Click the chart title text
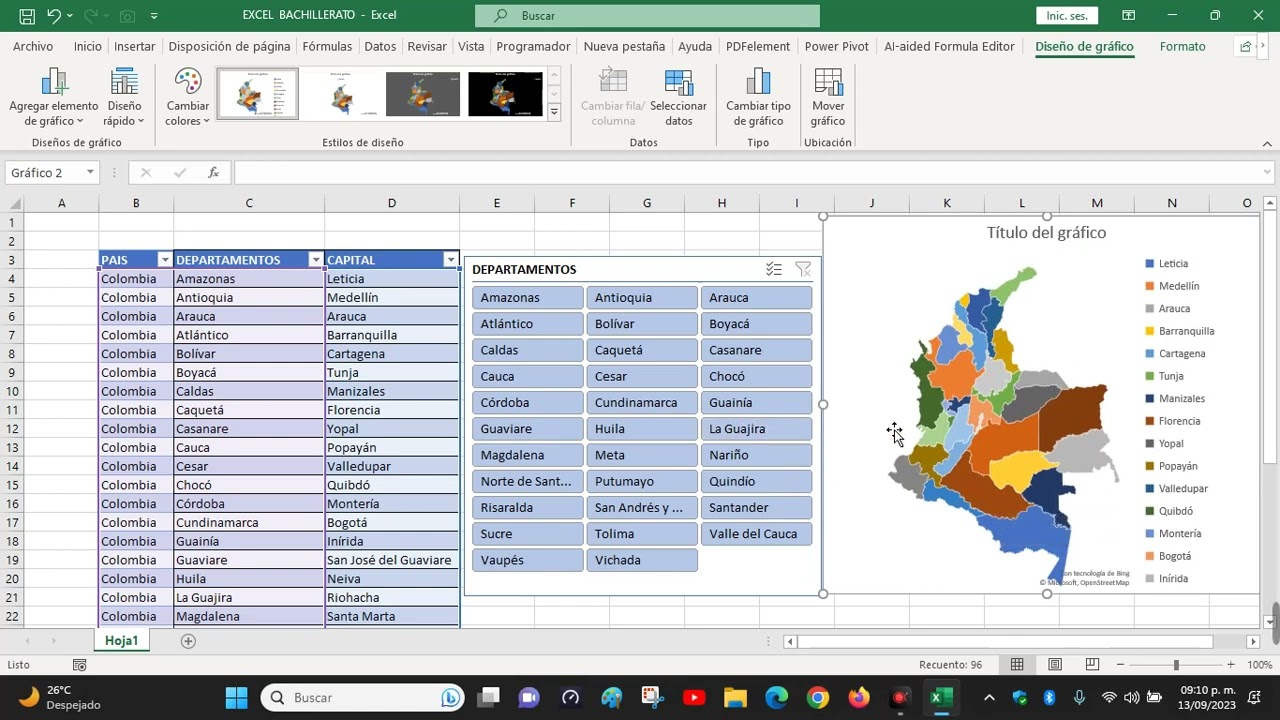 click(x=1046, y=232)
